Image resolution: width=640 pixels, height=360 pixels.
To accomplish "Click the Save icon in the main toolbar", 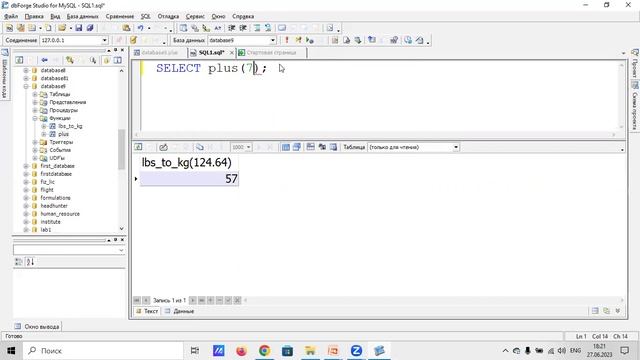I will [x=79, y=28].
